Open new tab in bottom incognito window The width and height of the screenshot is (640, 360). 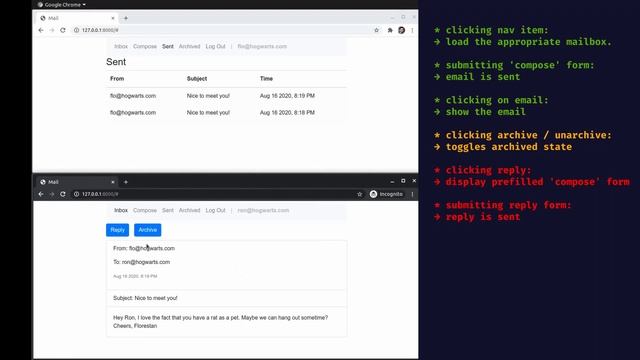click(126, 182)
